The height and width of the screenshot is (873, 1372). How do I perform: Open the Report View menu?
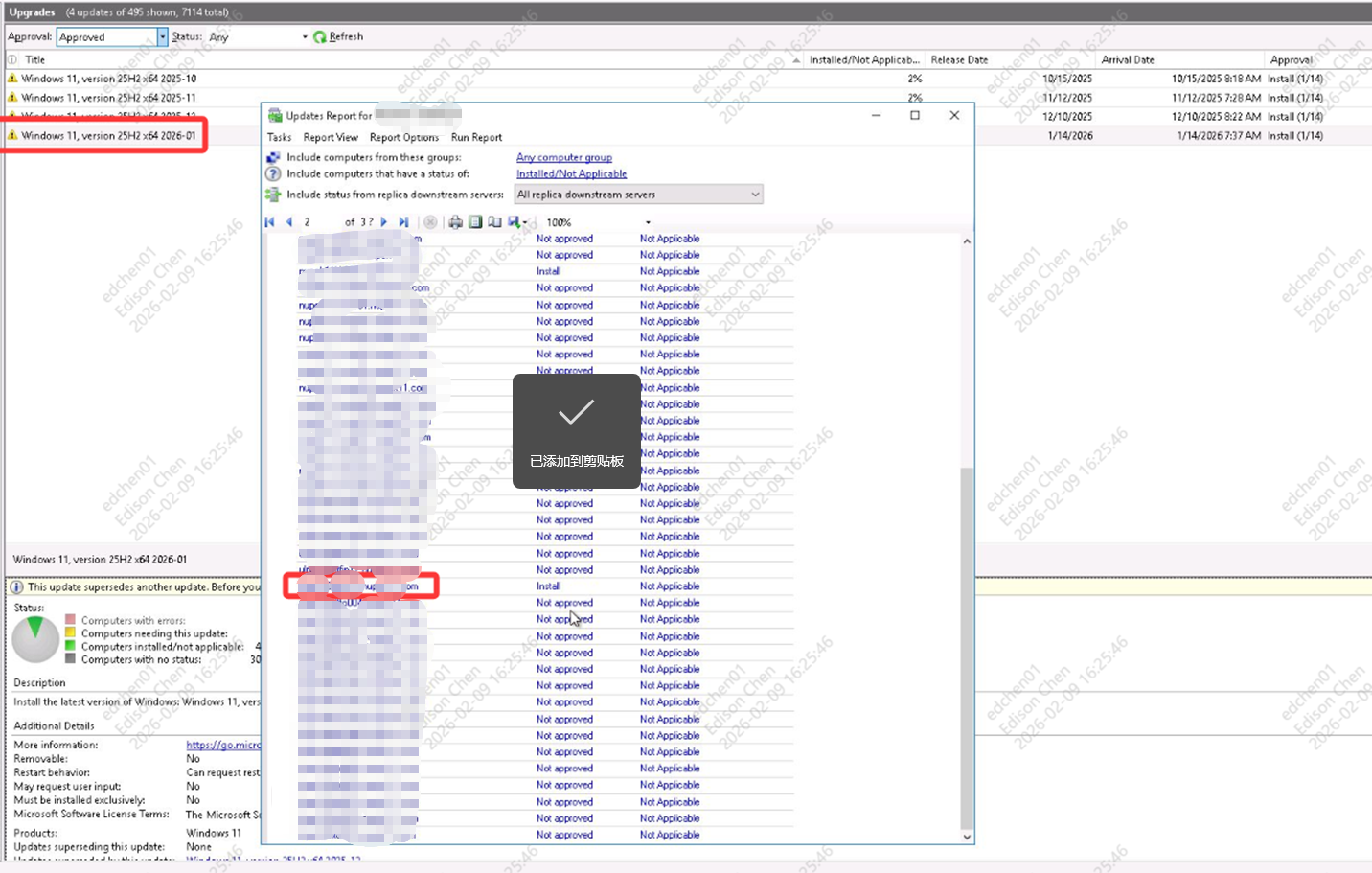(x=331, y=137)
